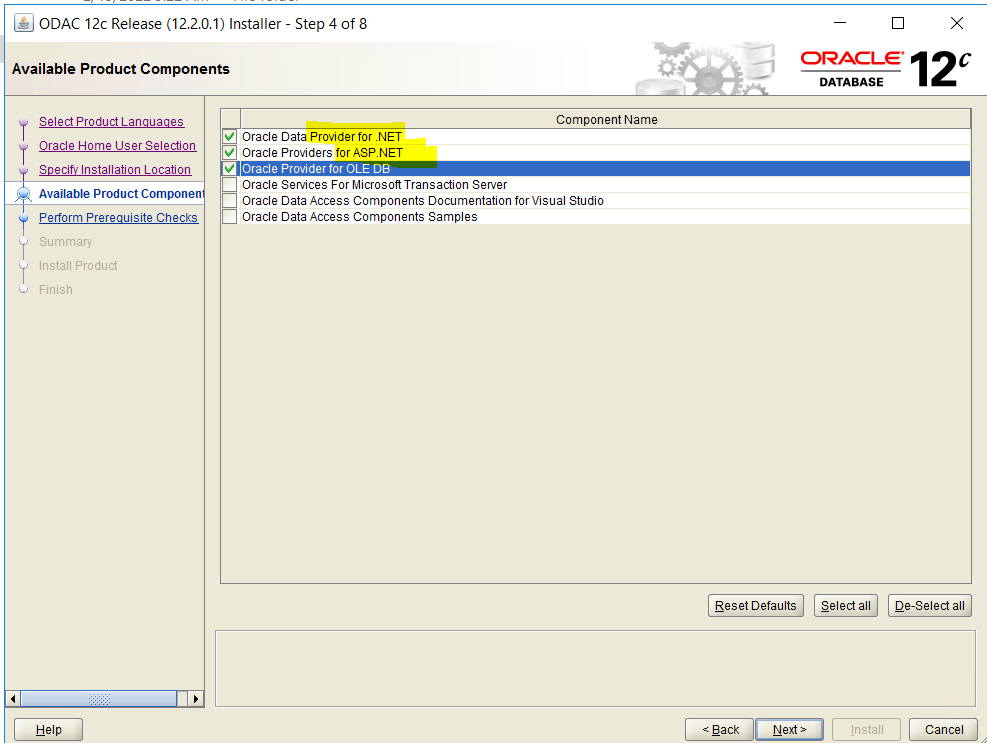Image resolution: width=987 pixels, height=743 pixels.
Task: Select the Oracle Data Provider for .NET row
Action: coord(605,137)
